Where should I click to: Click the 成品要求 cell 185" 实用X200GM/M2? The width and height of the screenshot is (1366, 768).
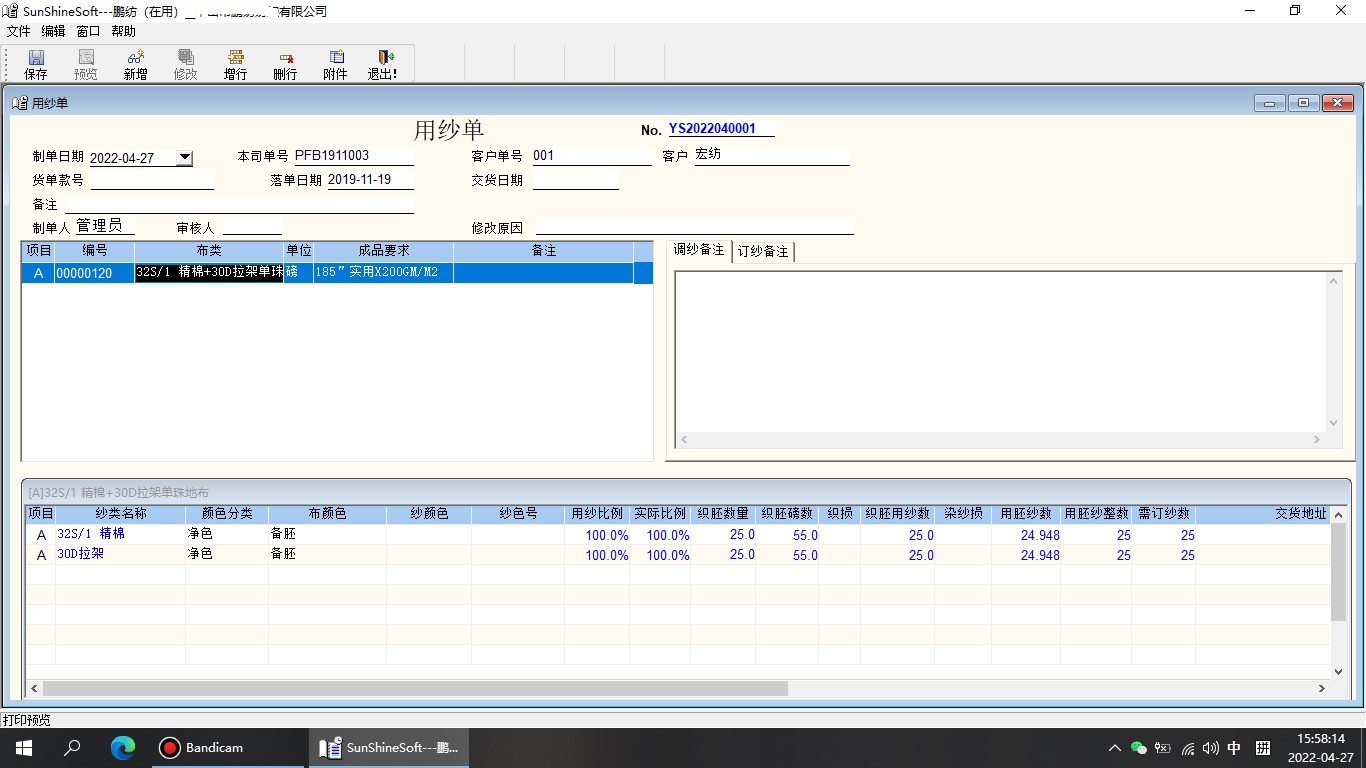(384, 273)
